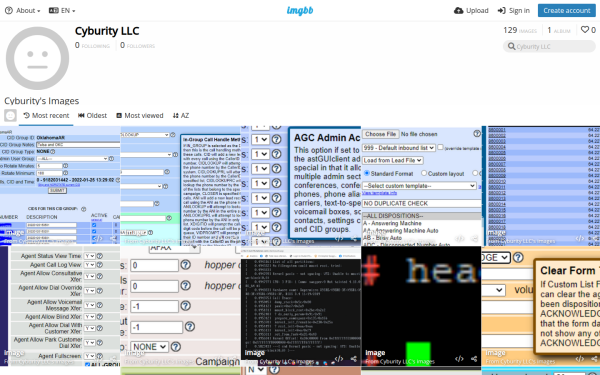Image resolution: width=600 pixels, height=375 pixels.
Task: Open the Cyburity LLC profile avatar
Action: 37,58
